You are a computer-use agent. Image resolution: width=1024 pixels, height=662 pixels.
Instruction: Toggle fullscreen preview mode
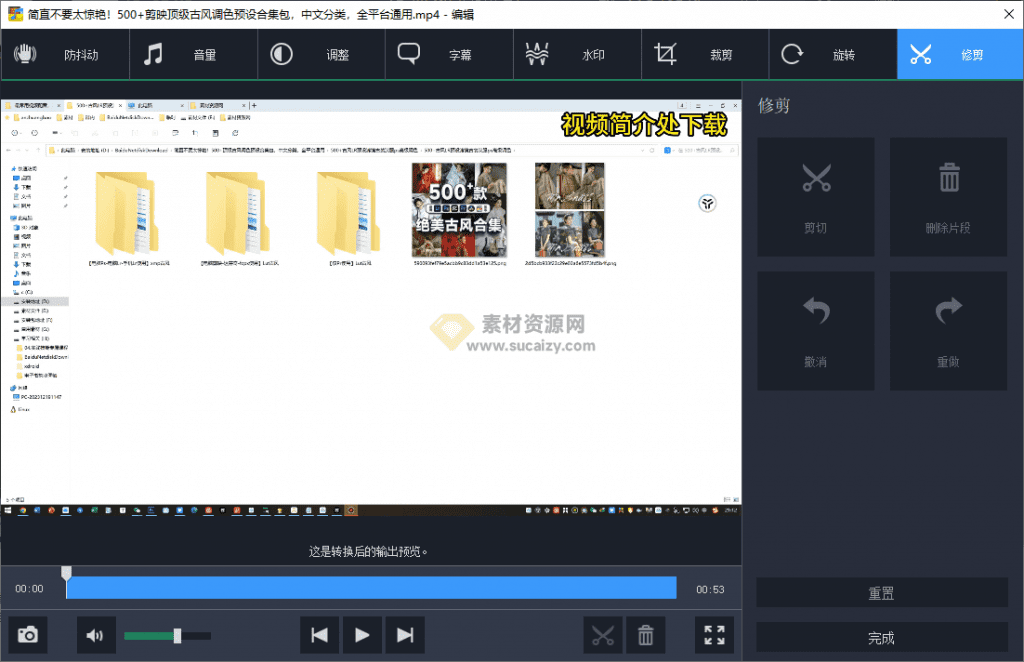[x=714, y=635]
